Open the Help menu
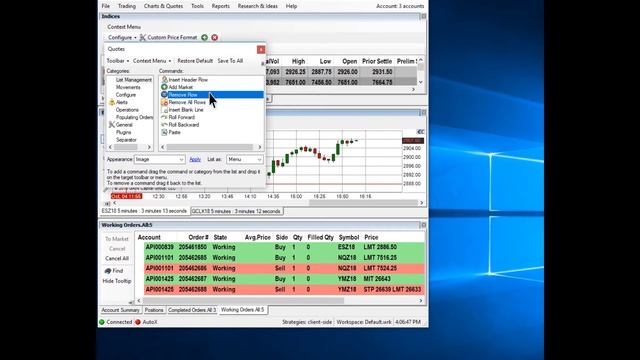Screen dimensions: 640x360 coord(291,6)
